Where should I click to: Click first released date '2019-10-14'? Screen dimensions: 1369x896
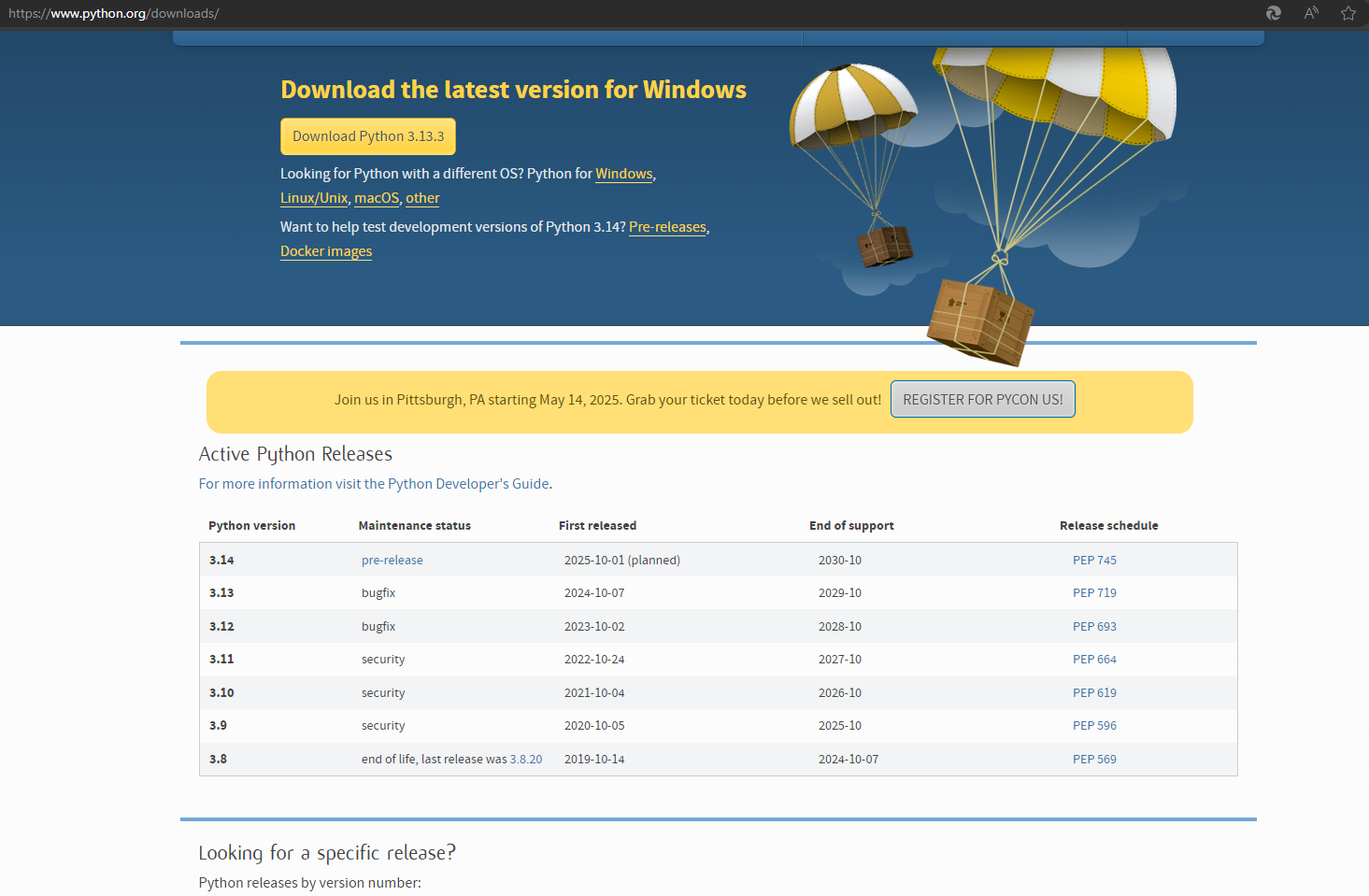[594, 760]
